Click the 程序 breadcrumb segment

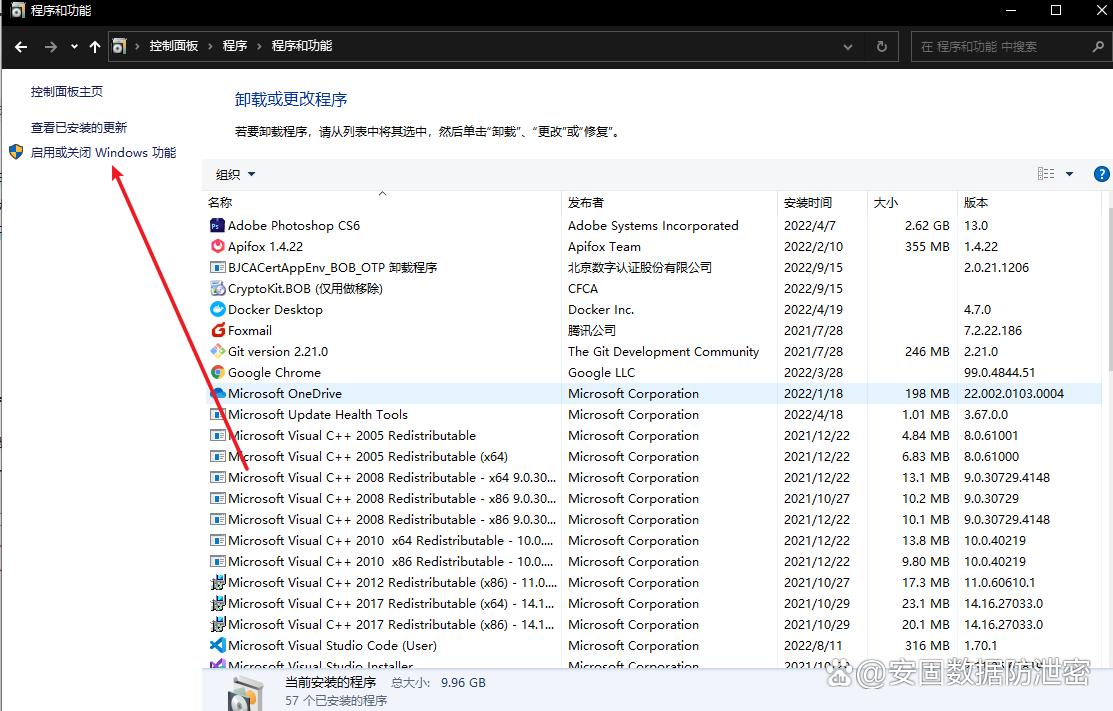pyautogui.click(x=235, y=46)
